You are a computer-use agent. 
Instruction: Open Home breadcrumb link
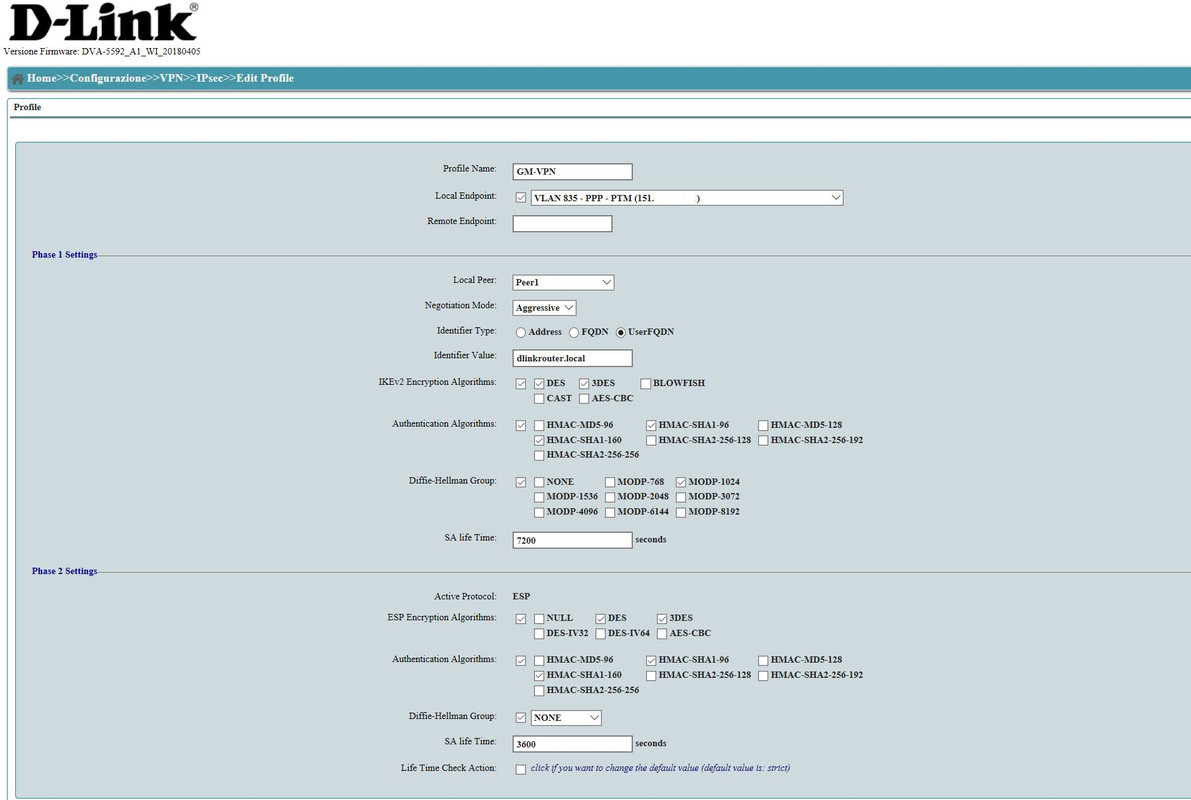point(42,78)
